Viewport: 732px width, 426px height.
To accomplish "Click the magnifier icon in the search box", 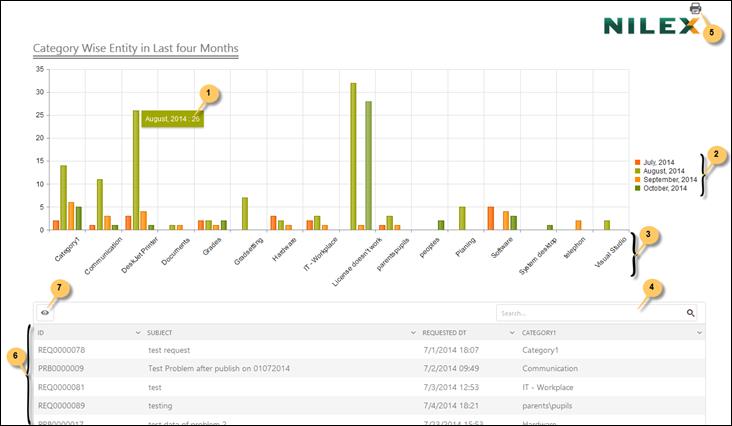I will pos(690,313).
